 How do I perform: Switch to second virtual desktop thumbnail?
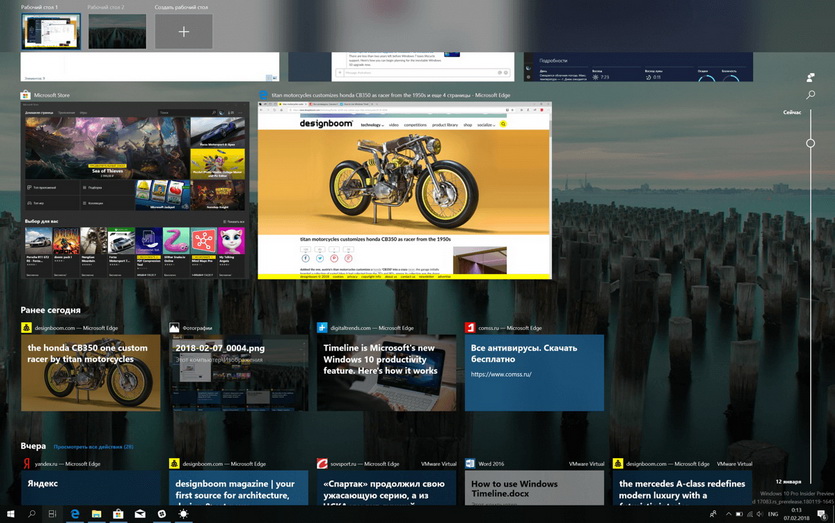117,32
